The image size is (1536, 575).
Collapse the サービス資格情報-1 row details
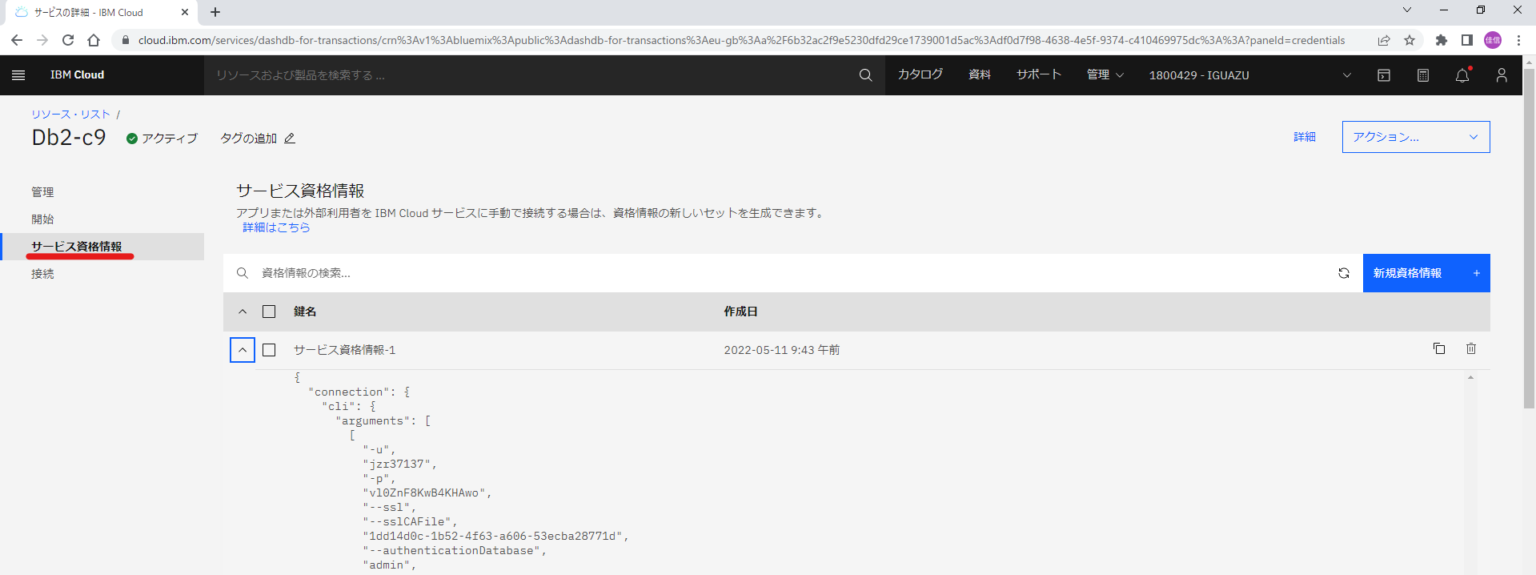coord(242,350)
